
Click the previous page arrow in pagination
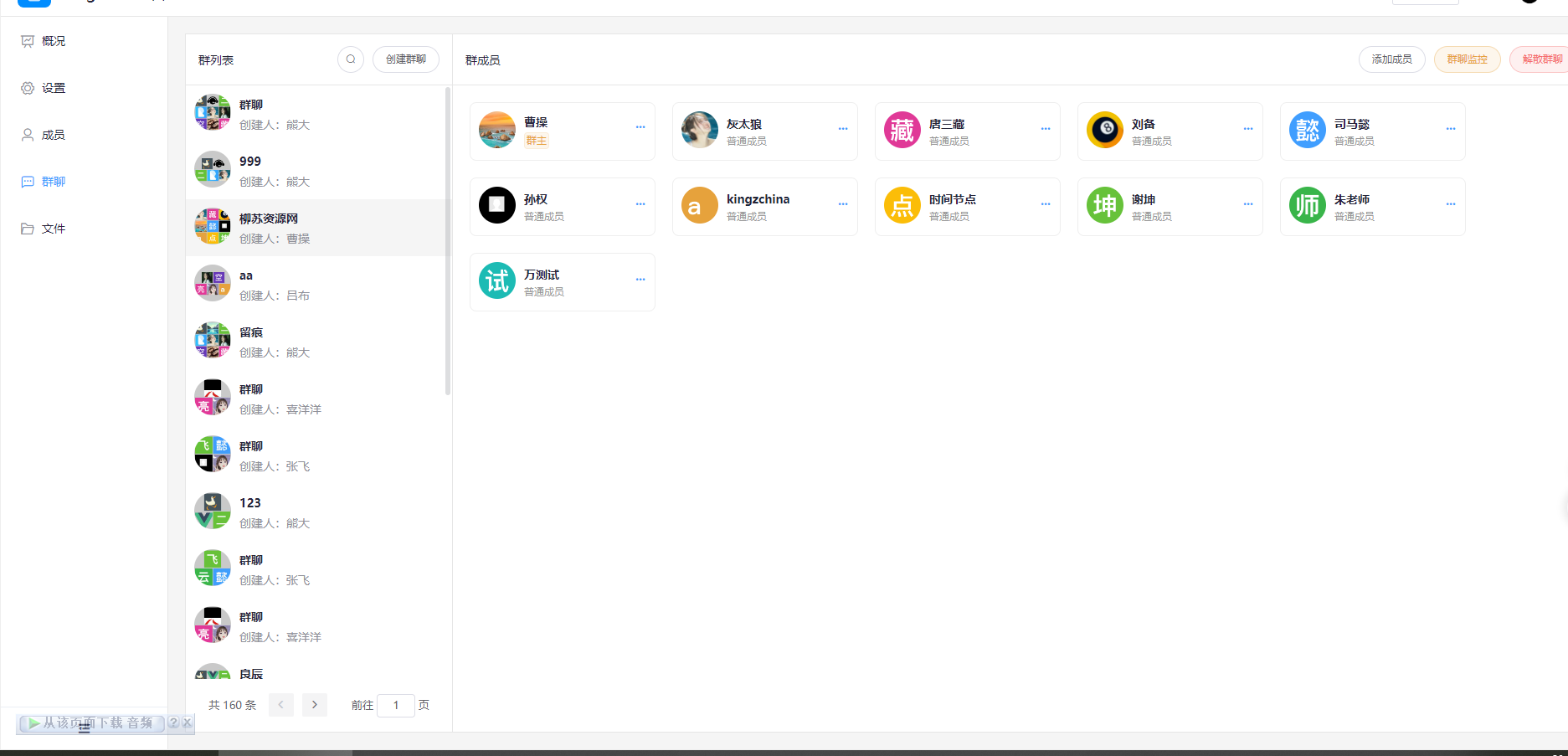click(281, 705)
